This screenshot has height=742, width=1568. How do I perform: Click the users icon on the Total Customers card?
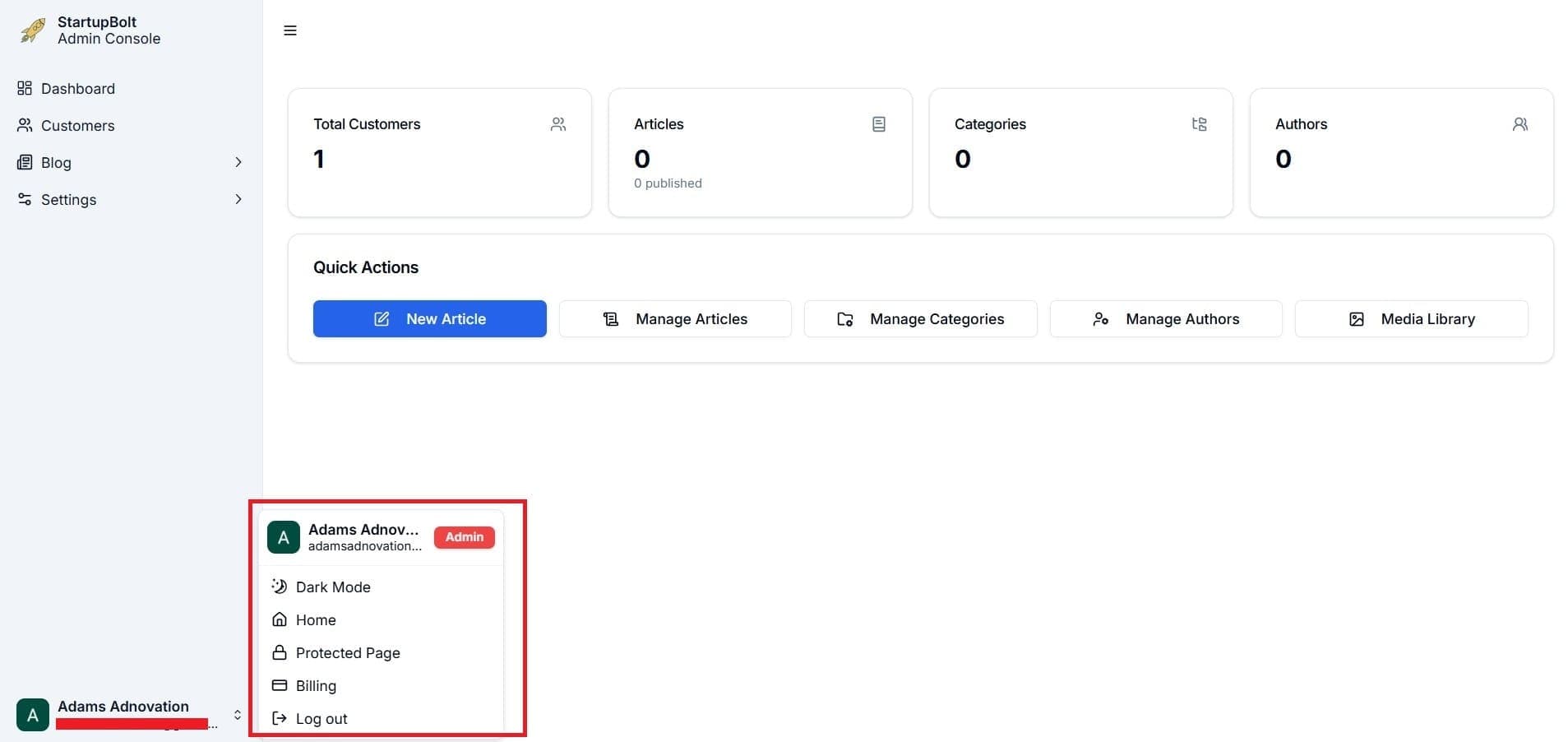click(558, 124)
